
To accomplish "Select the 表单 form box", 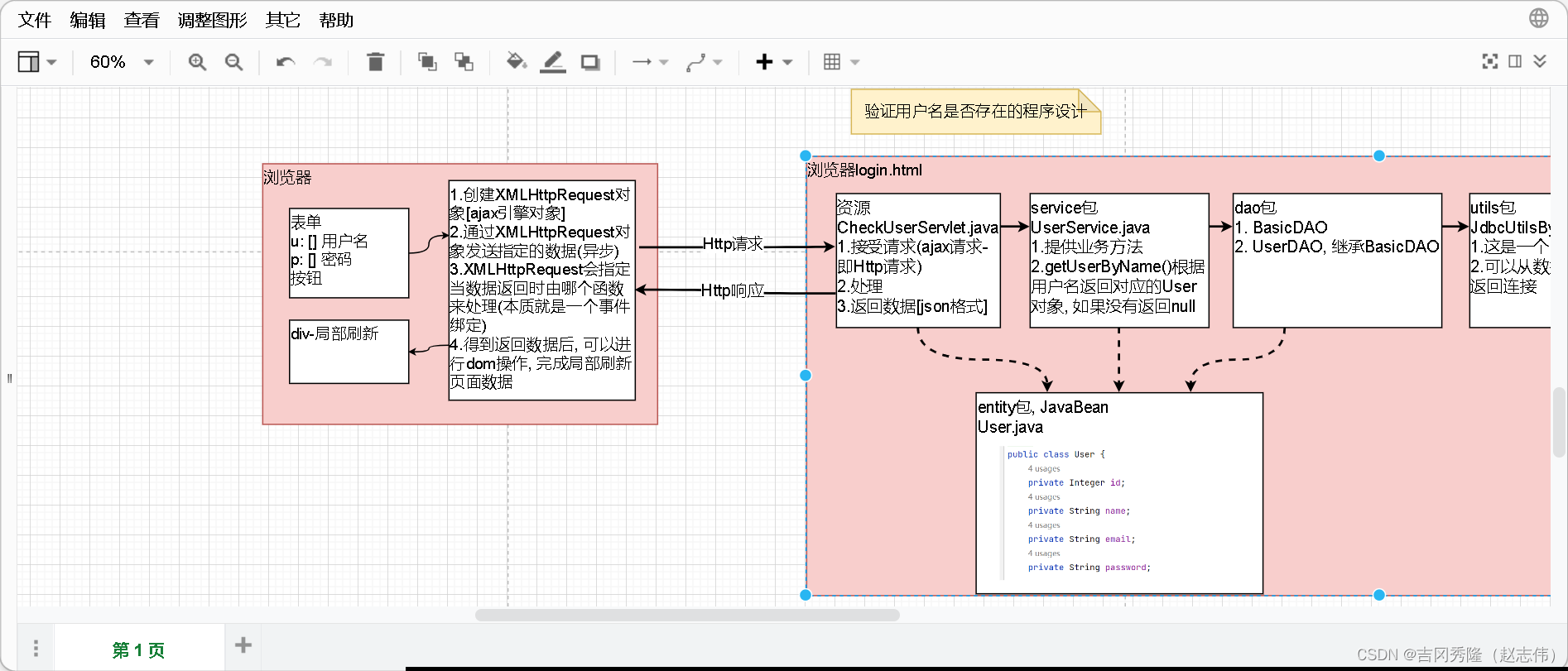I will coord(349,253).
